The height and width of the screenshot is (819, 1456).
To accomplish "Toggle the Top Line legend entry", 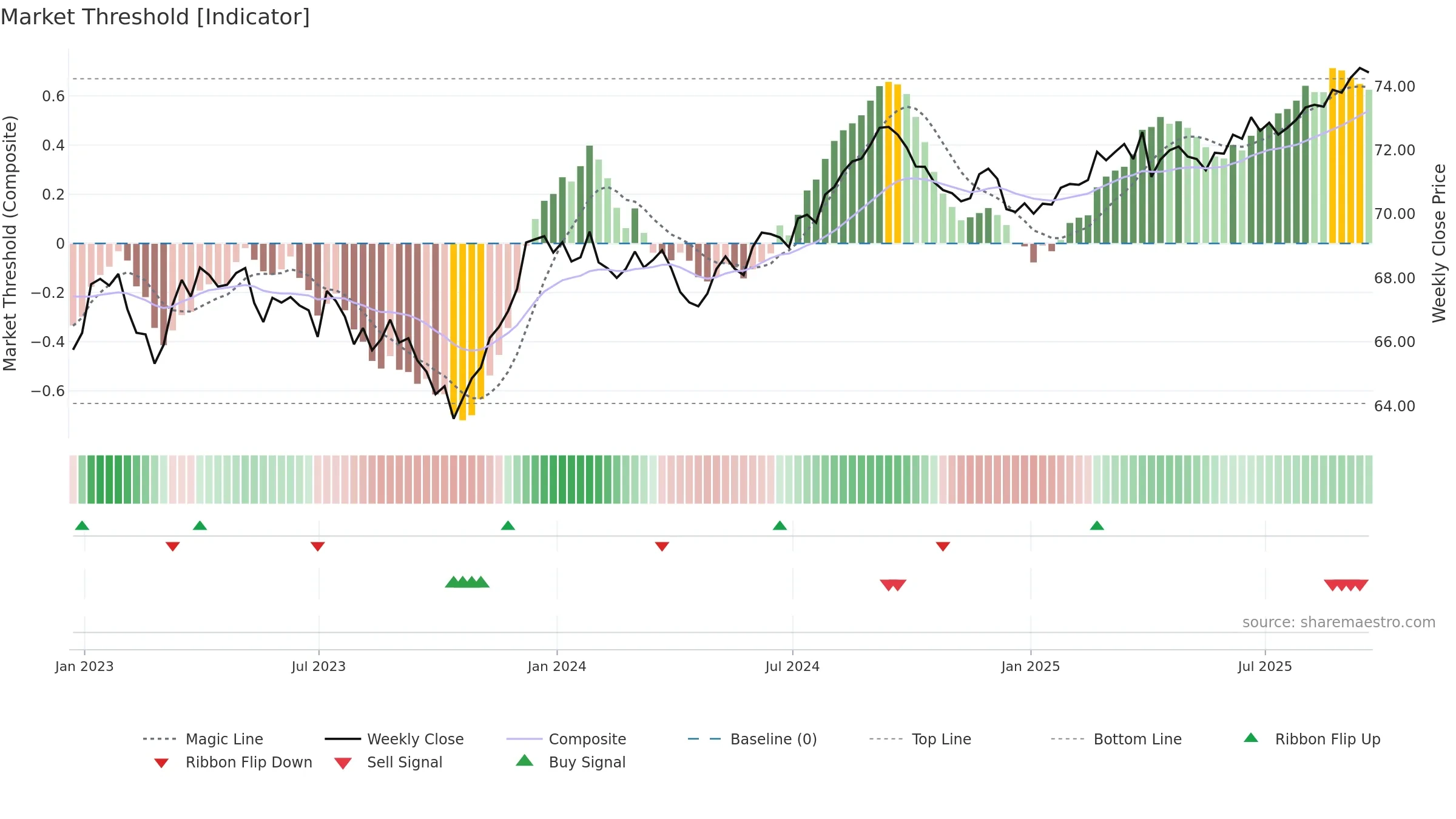I will click(920, 739).
